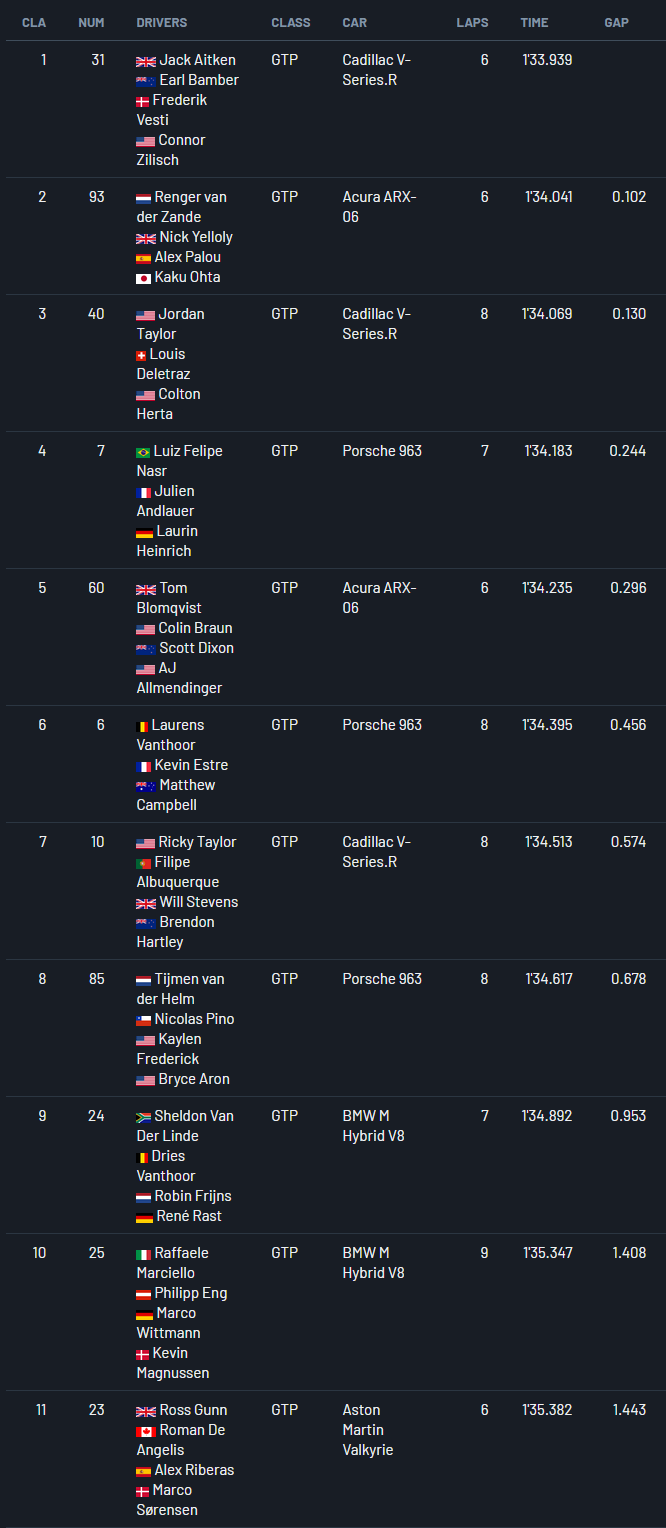Select driver Robin Frijns name
666x1528 pixels.
click(193, 1196)
